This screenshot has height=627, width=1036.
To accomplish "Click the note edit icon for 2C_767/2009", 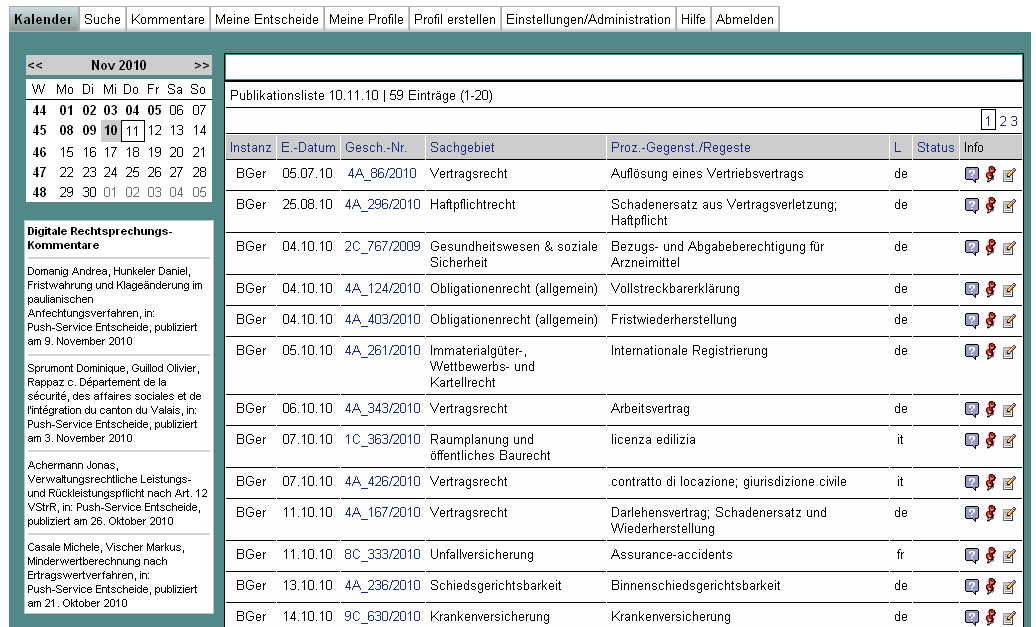I will tap(1009, 247).
